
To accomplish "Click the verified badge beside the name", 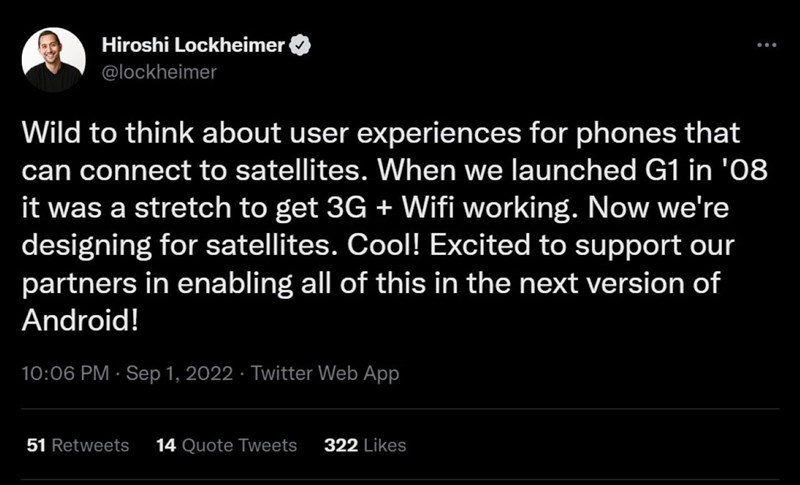I will (x=298, y=46).
